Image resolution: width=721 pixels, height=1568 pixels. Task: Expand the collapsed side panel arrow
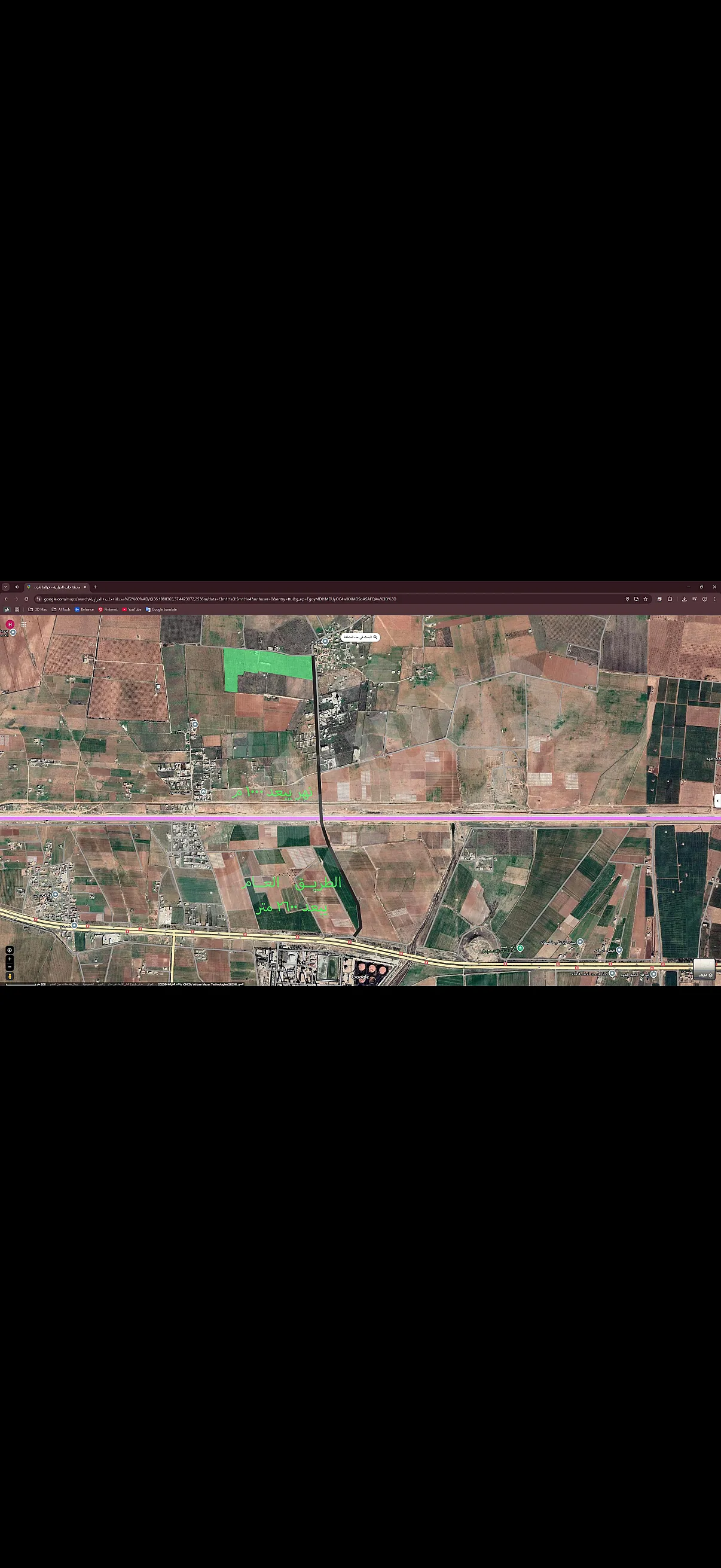click(x=717, y=801)
